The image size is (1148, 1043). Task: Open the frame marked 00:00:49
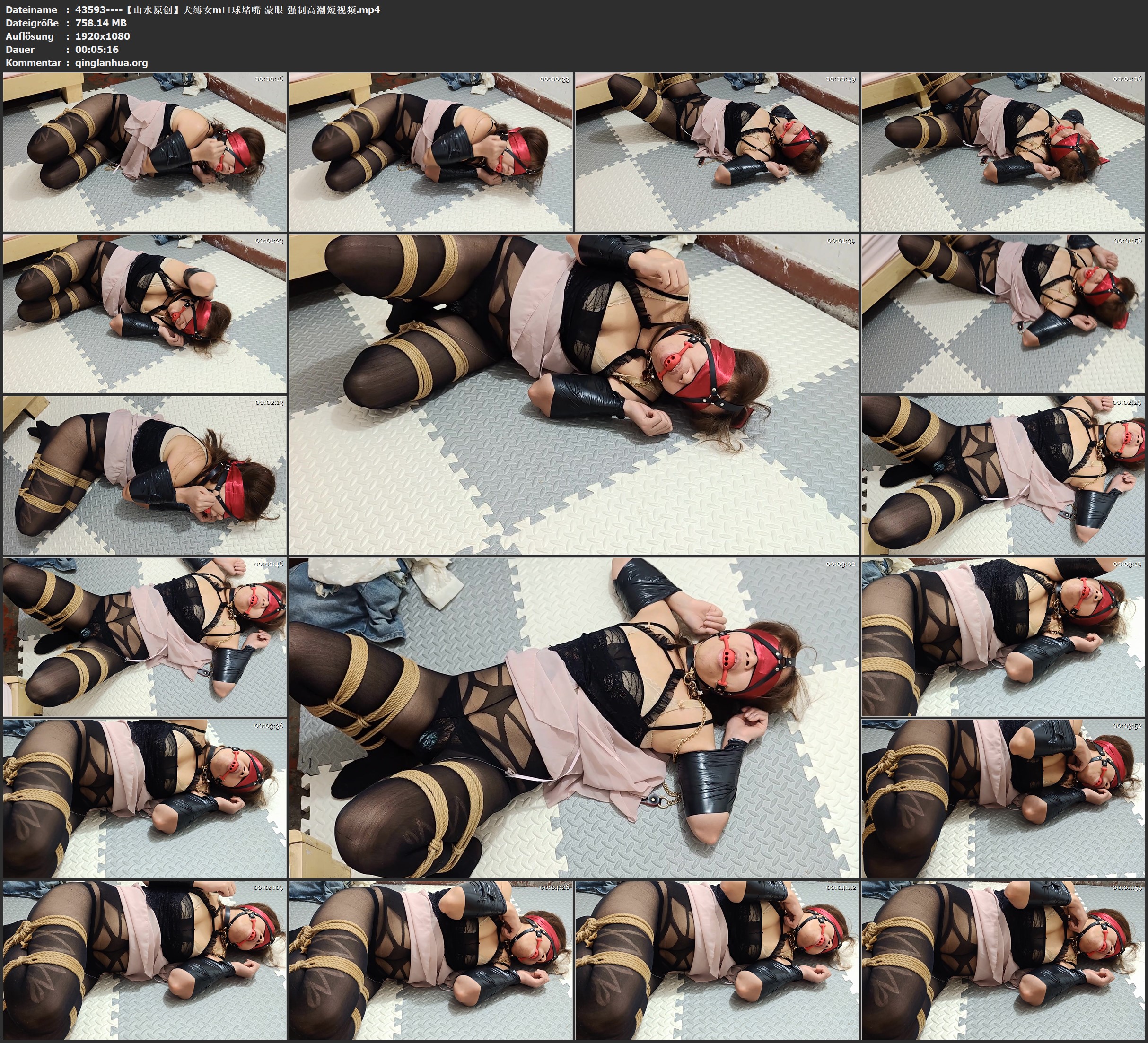point(716,151)
